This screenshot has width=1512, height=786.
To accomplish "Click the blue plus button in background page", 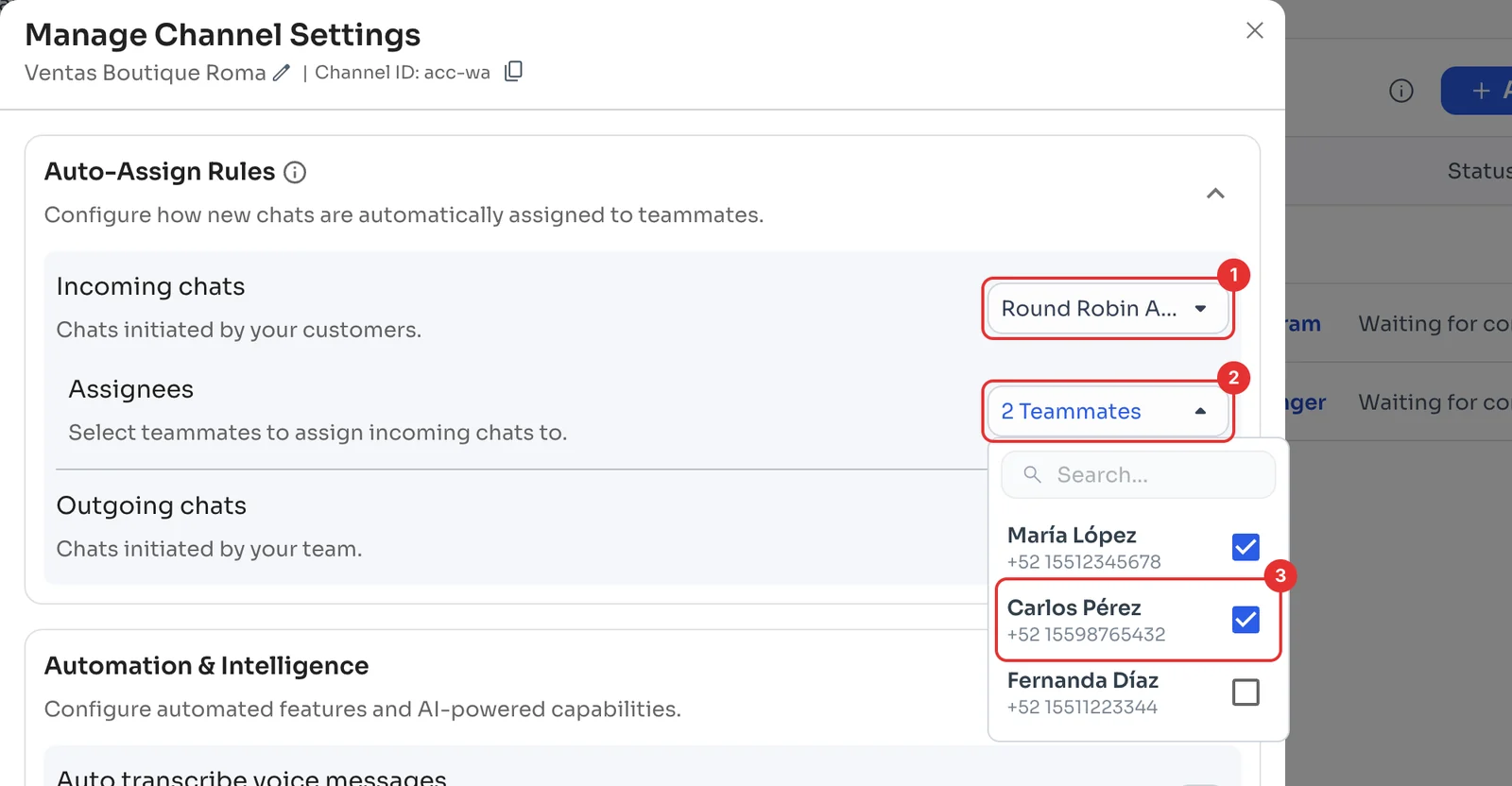I will (x=1477, y=91).
